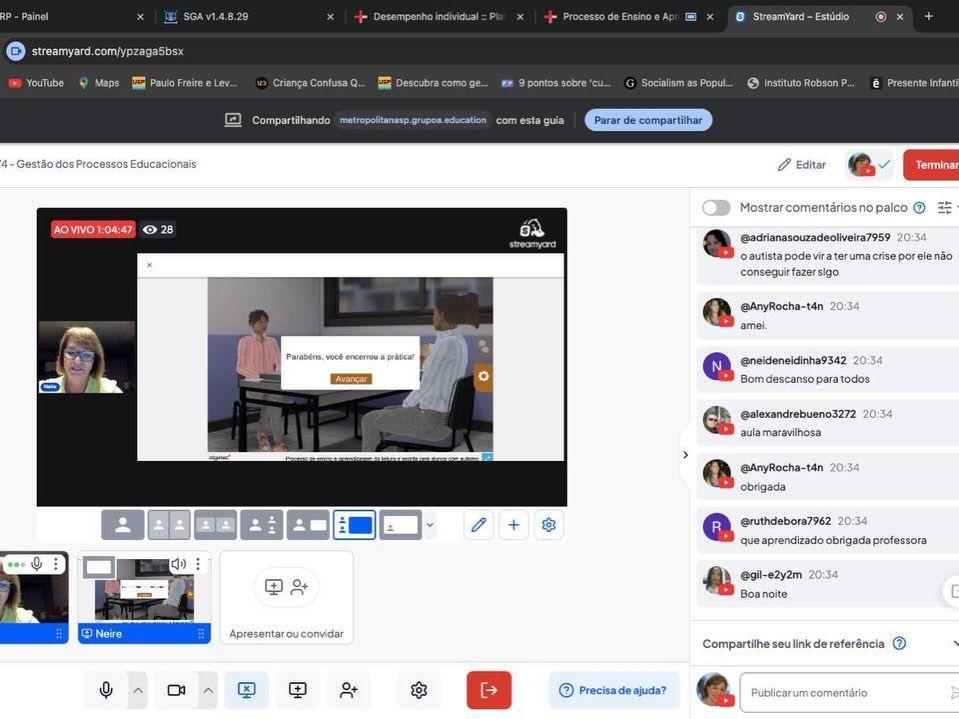
Task: Open layout settings gear icon
Action: (549, 525)
